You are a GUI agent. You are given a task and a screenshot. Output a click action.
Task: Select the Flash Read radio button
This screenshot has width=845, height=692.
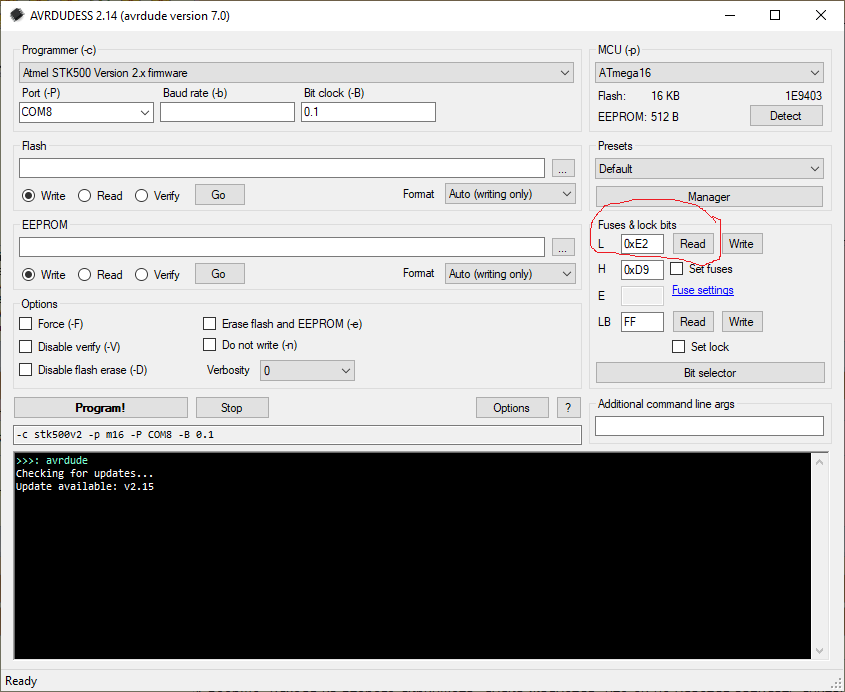(x=85, y=196)
